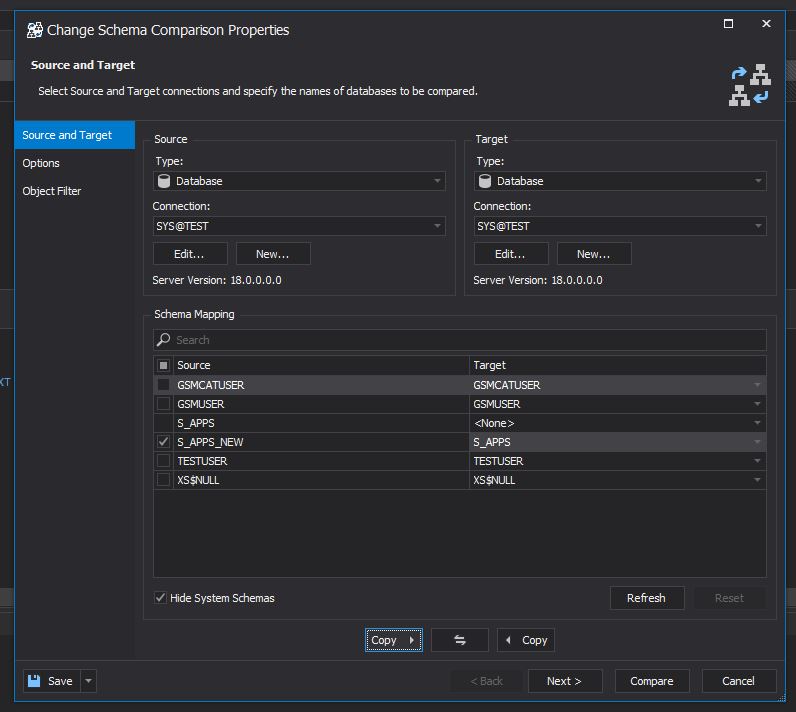Click the database icon in Target Type field
The image size is (796, 712).
coord(485,181)
